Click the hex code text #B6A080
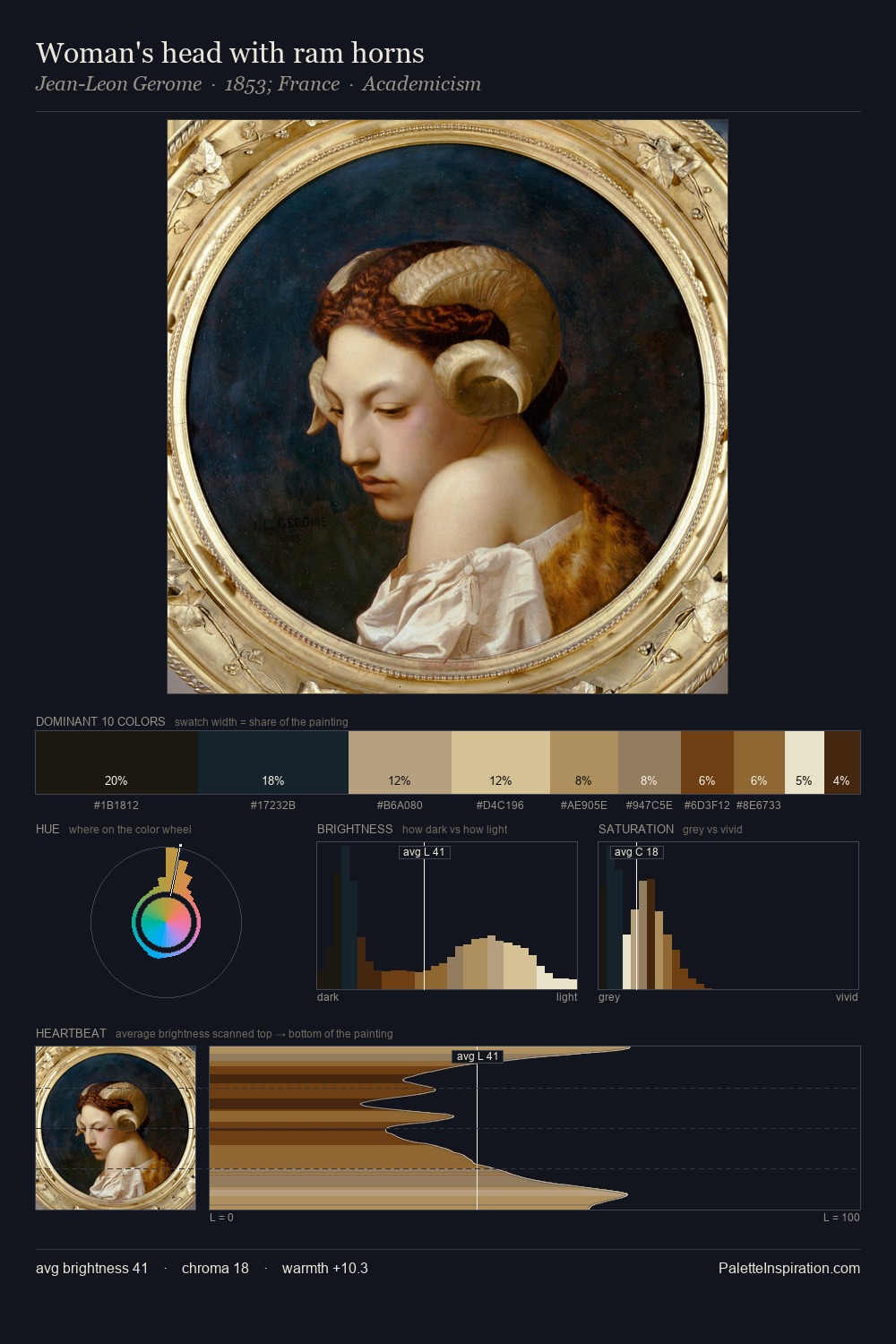The width and height of the screenshot is (896, 1344). pyautogui.click(x=400, y=806)
